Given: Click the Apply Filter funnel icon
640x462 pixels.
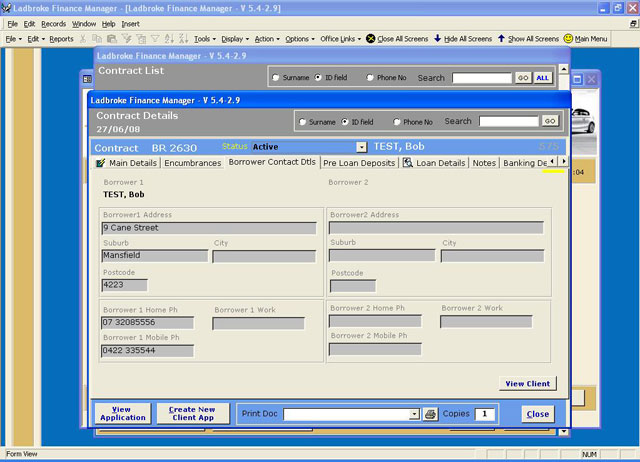Looking at the screenshot, I should point(155,39).
